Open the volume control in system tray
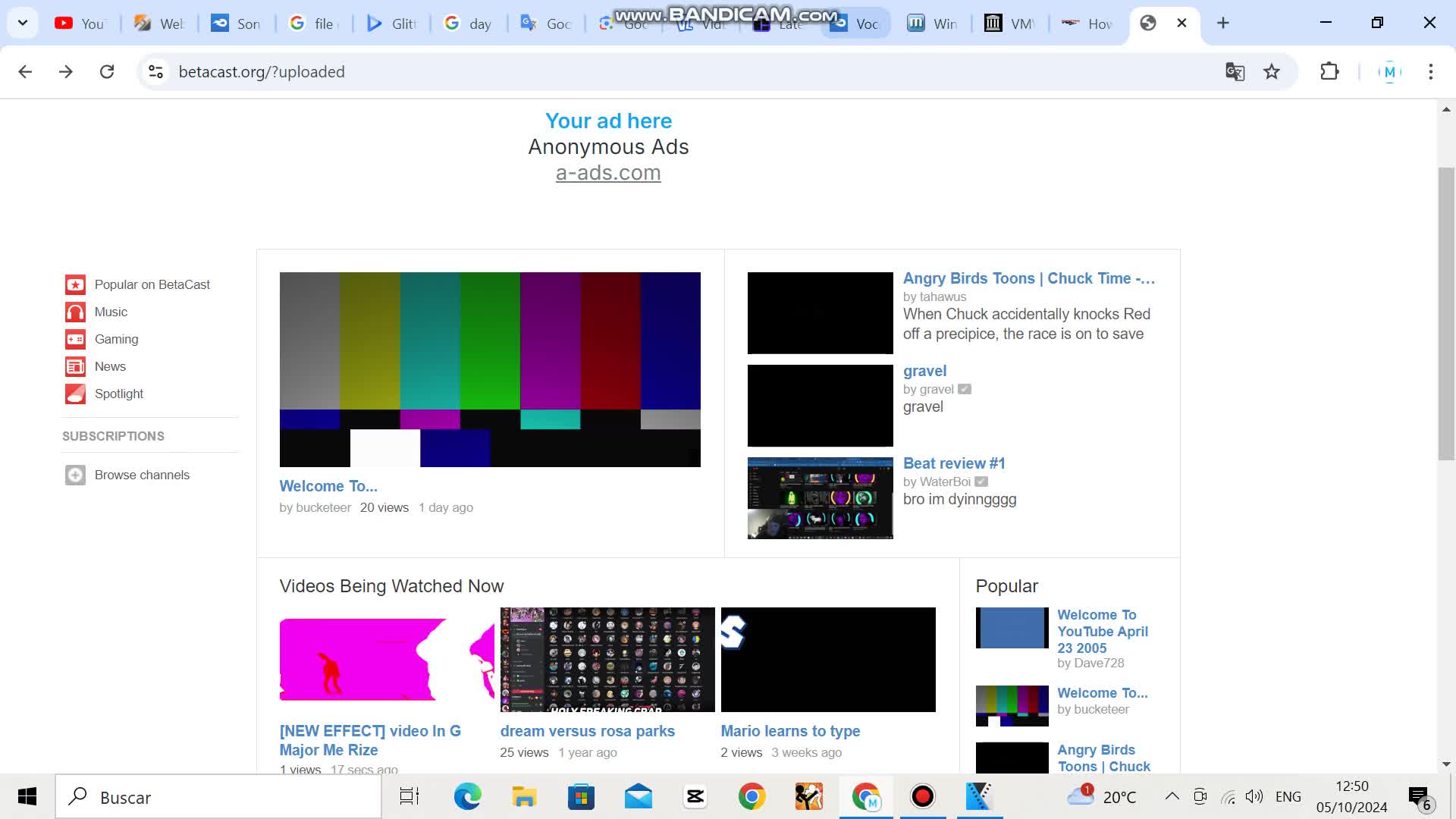 [1254, 796]
